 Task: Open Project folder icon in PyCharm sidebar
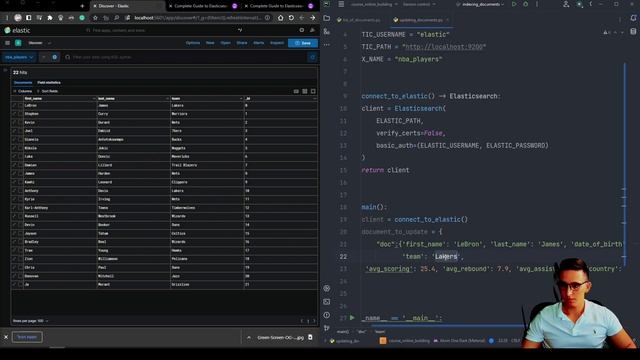pos(327,18)
